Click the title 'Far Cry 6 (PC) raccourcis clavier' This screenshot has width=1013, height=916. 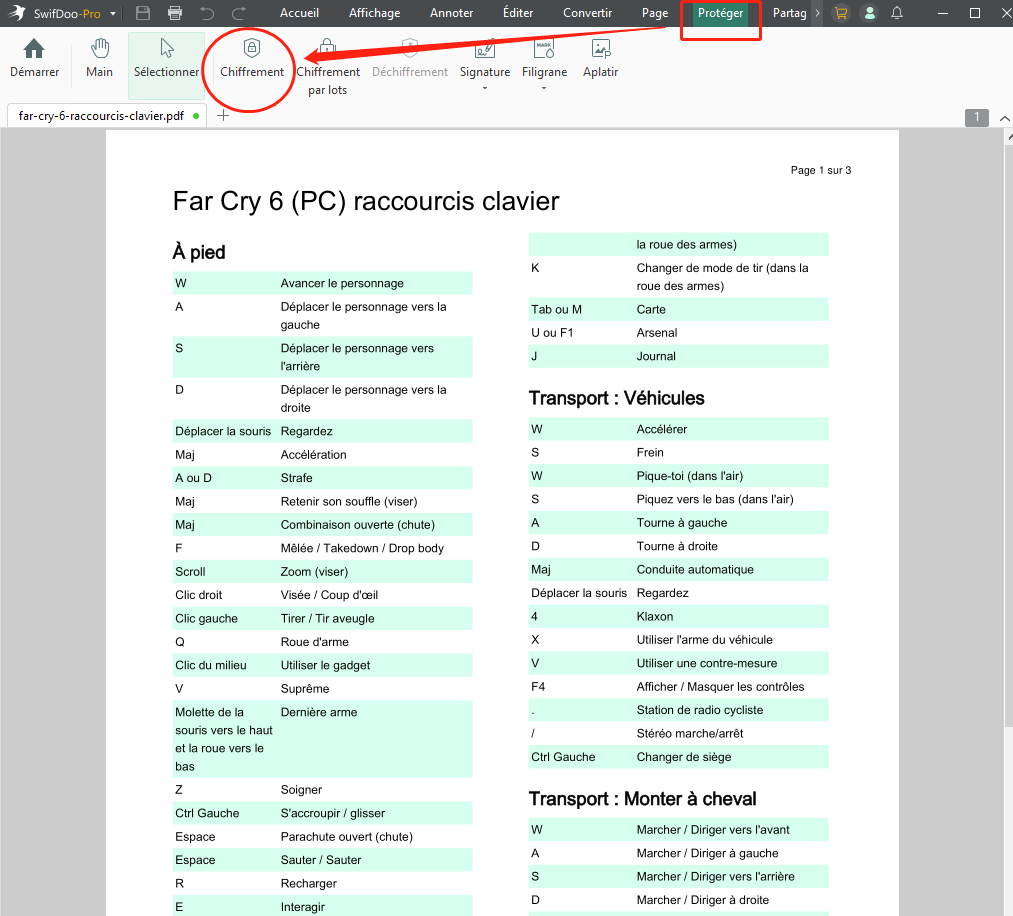coord(366,201)
